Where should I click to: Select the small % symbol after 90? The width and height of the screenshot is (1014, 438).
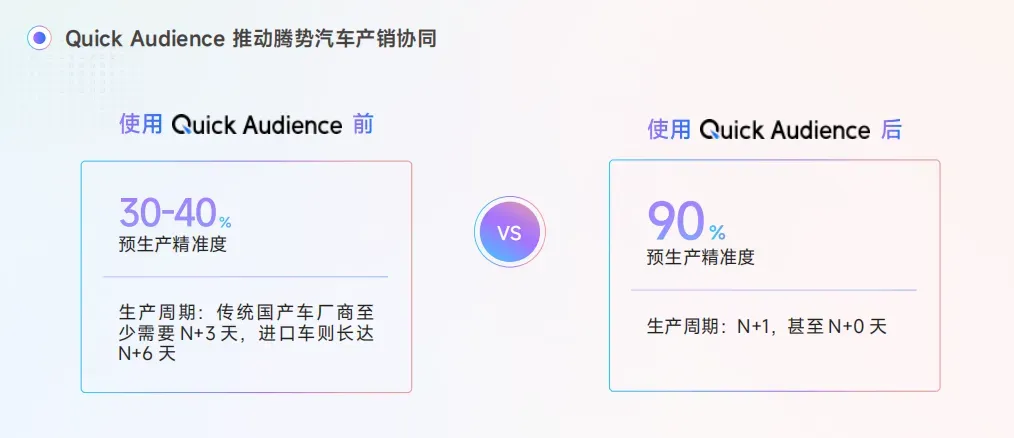pos(717,233)
